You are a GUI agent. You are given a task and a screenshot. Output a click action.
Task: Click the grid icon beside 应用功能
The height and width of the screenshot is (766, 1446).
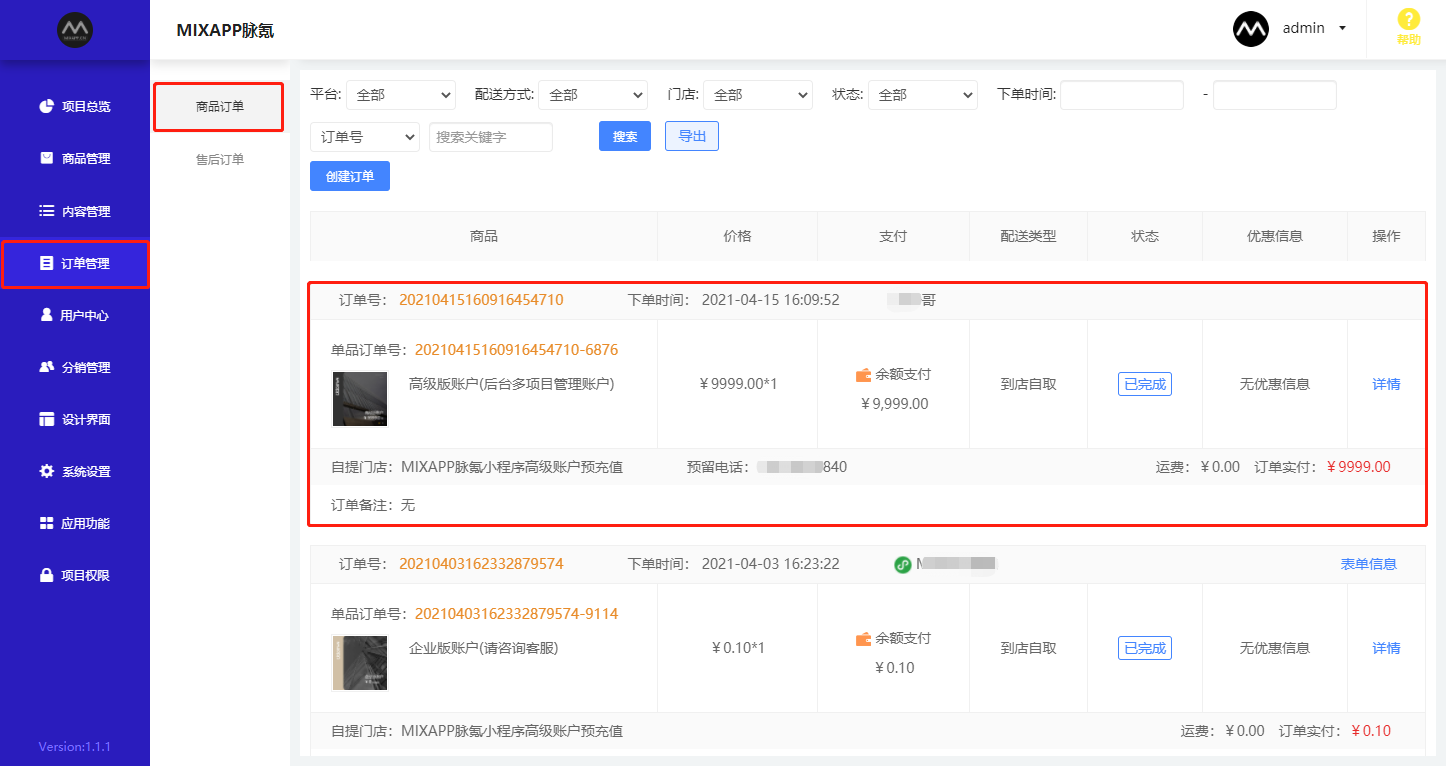[x=46, y=523]
